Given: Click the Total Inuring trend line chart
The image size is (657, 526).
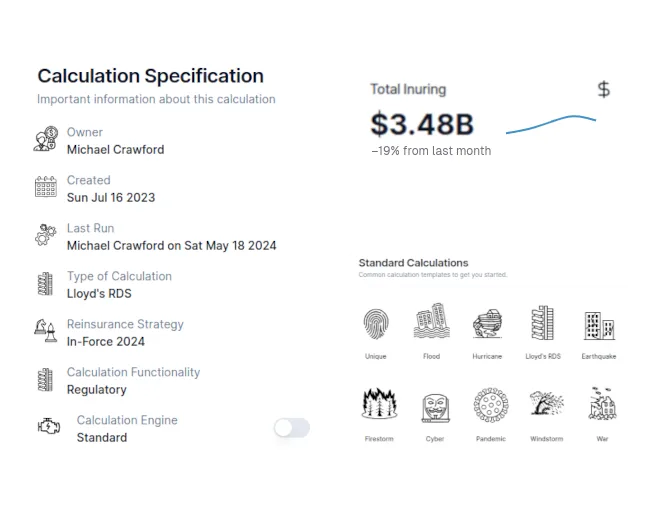Looking at the screenshot, I should tap(550, 124).
